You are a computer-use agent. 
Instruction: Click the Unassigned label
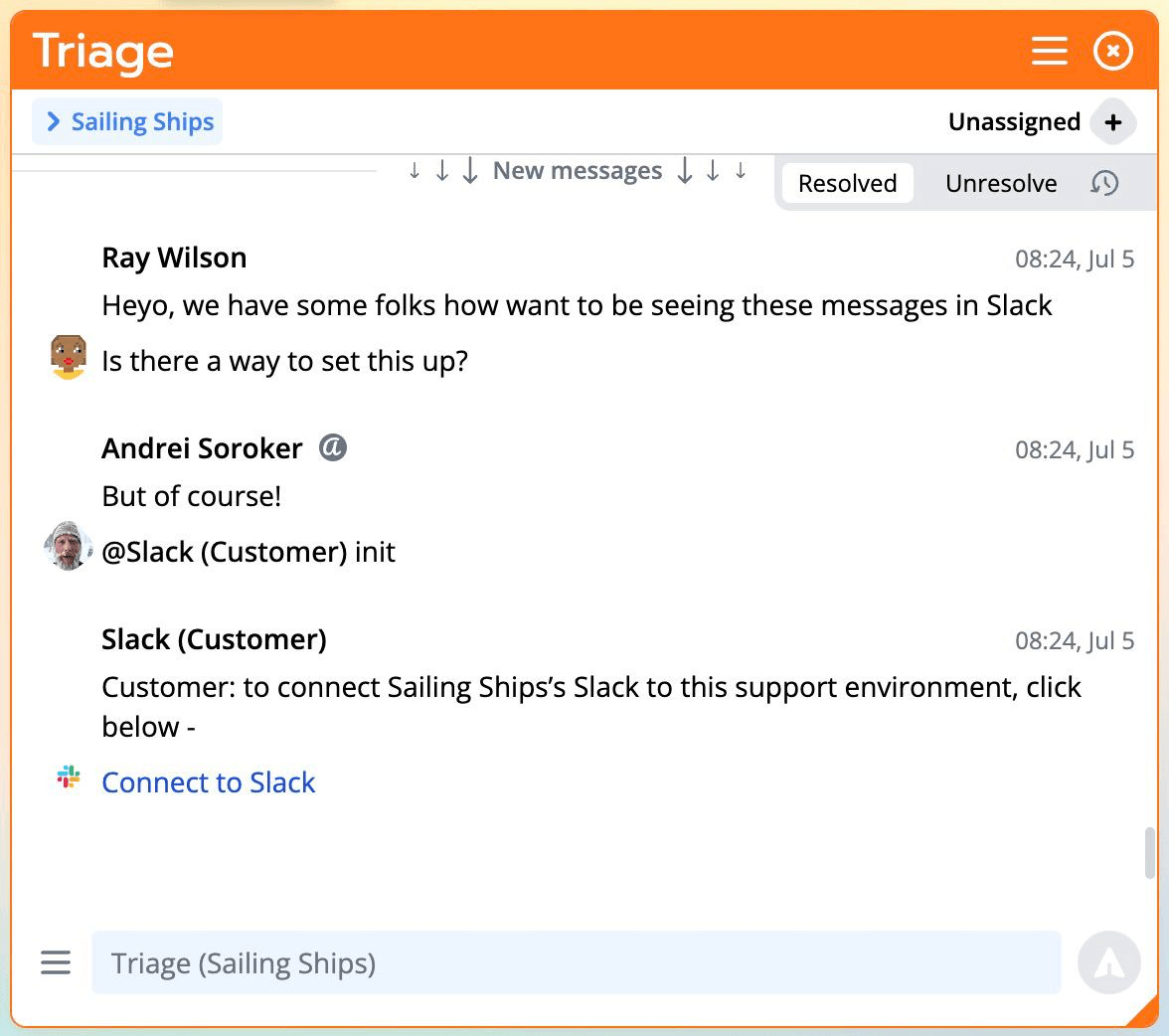coord(1014,121)
